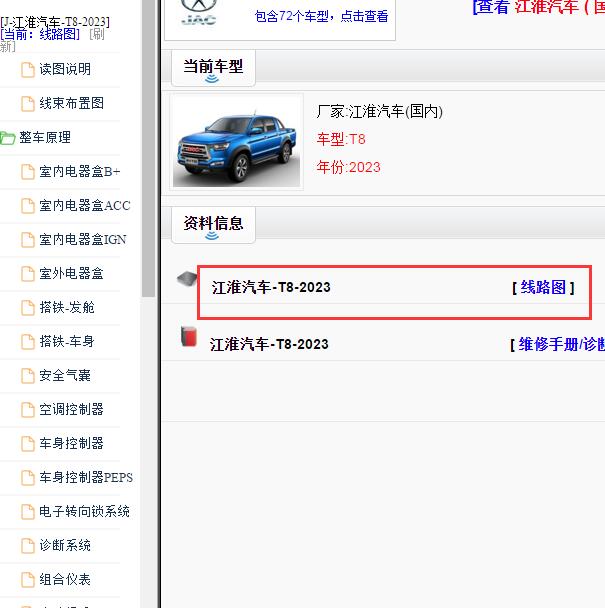Screen dimensions: 605x608
Task: Click the 厂家:江淮汽车(国内) text
Action: click(x=380, y=112)
